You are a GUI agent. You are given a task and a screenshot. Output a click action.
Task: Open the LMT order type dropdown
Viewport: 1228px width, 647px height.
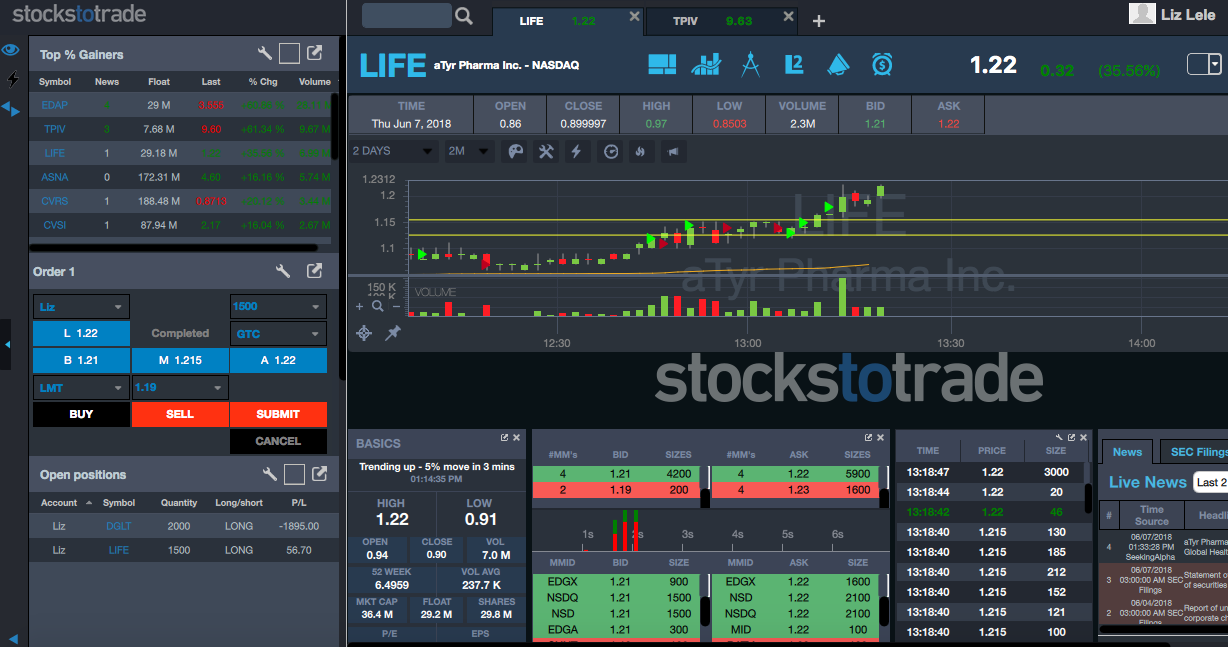click(81, 387)
